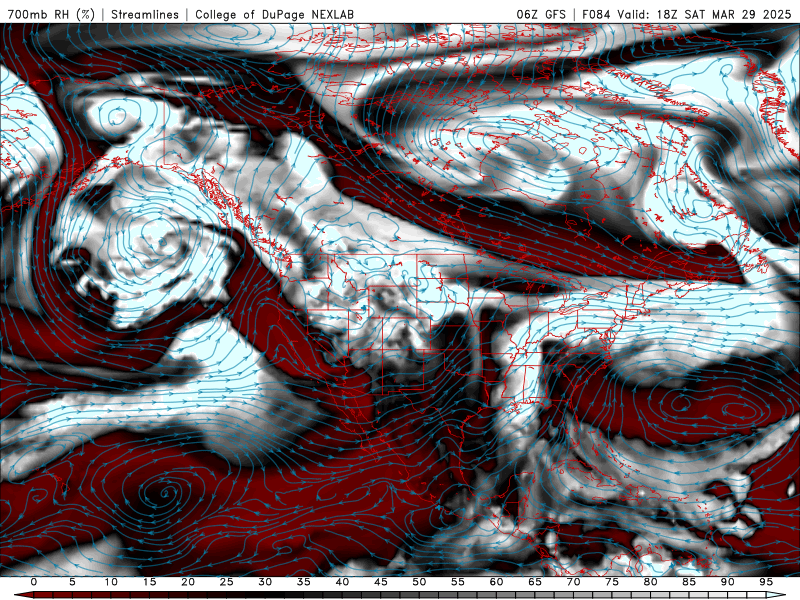Select the "Streamlines" header label
Screen dimensions: 800x600
tap(145, 14)
